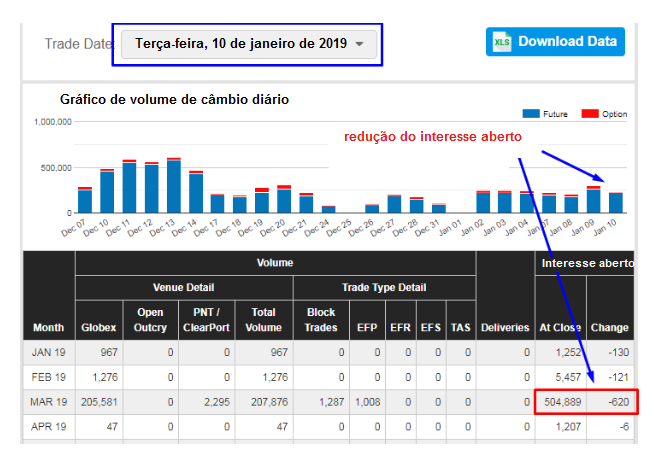Screen dimensions: 654x456
Task: Click the Open Outcry column header
Action: 151,319
